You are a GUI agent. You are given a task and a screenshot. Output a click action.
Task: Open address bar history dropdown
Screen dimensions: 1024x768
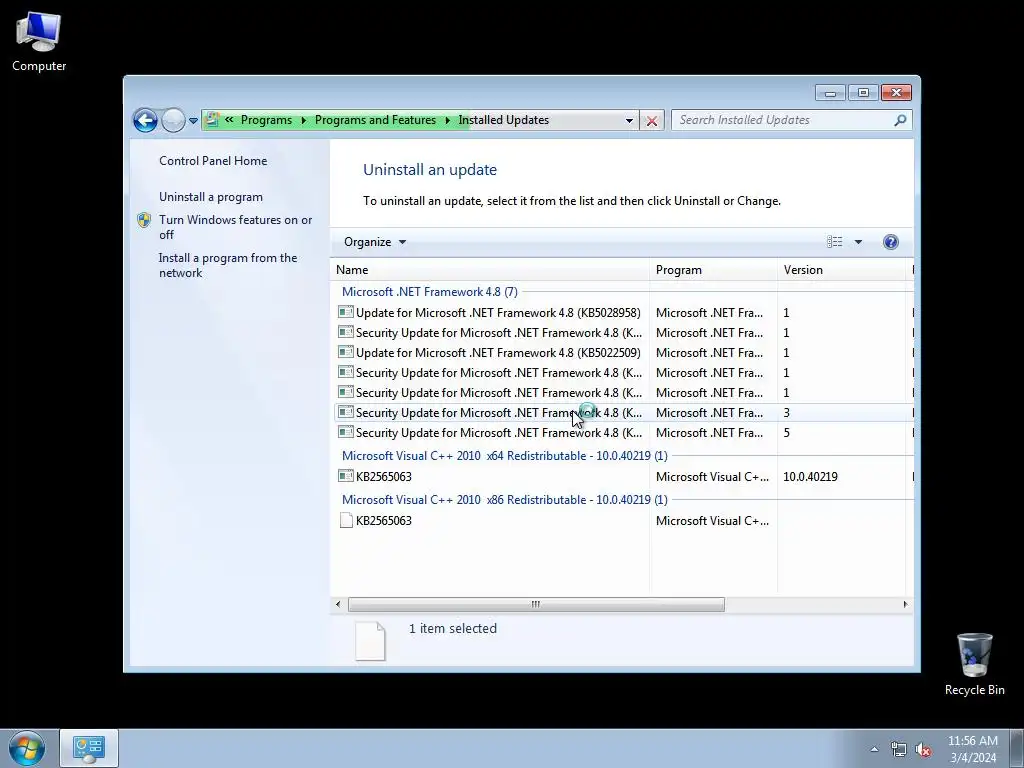click(629, 121)
